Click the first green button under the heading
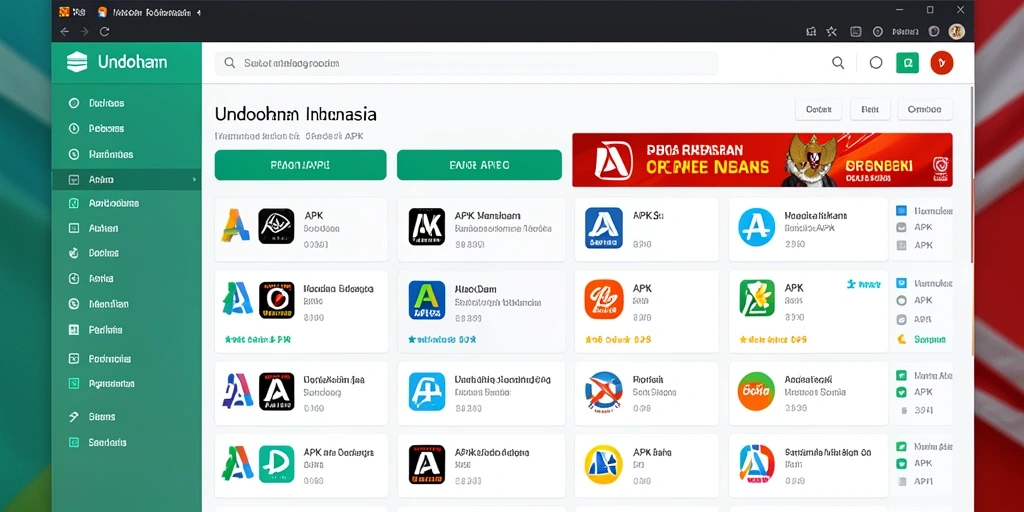Screen dimensions: 1024x512 (x=300, y=165)
